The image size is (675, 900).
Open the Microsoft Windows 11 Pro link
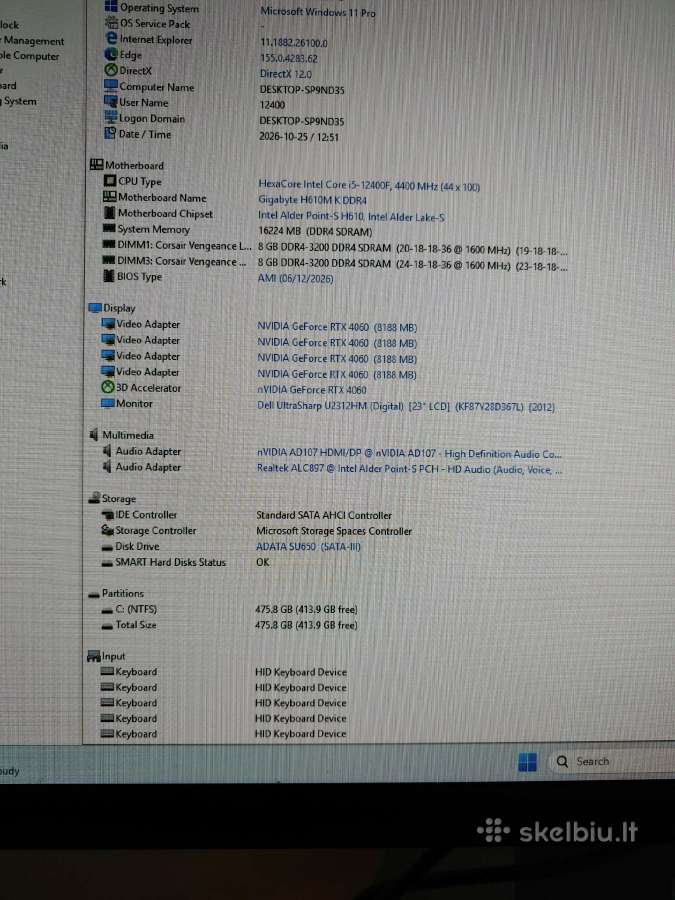pos(317,11)
